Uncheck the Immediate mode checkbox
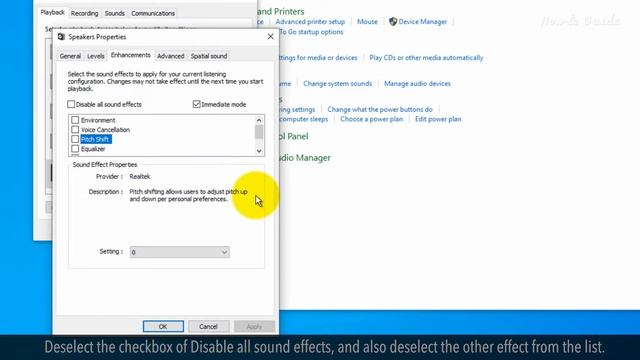Viewport: 640px width, 360px height. pos(196,104)
